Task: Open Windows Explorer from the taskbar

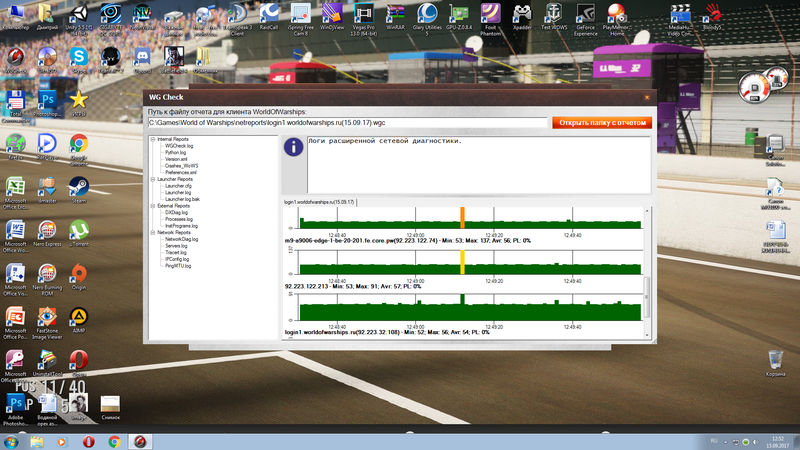Action: pos(37,442)
